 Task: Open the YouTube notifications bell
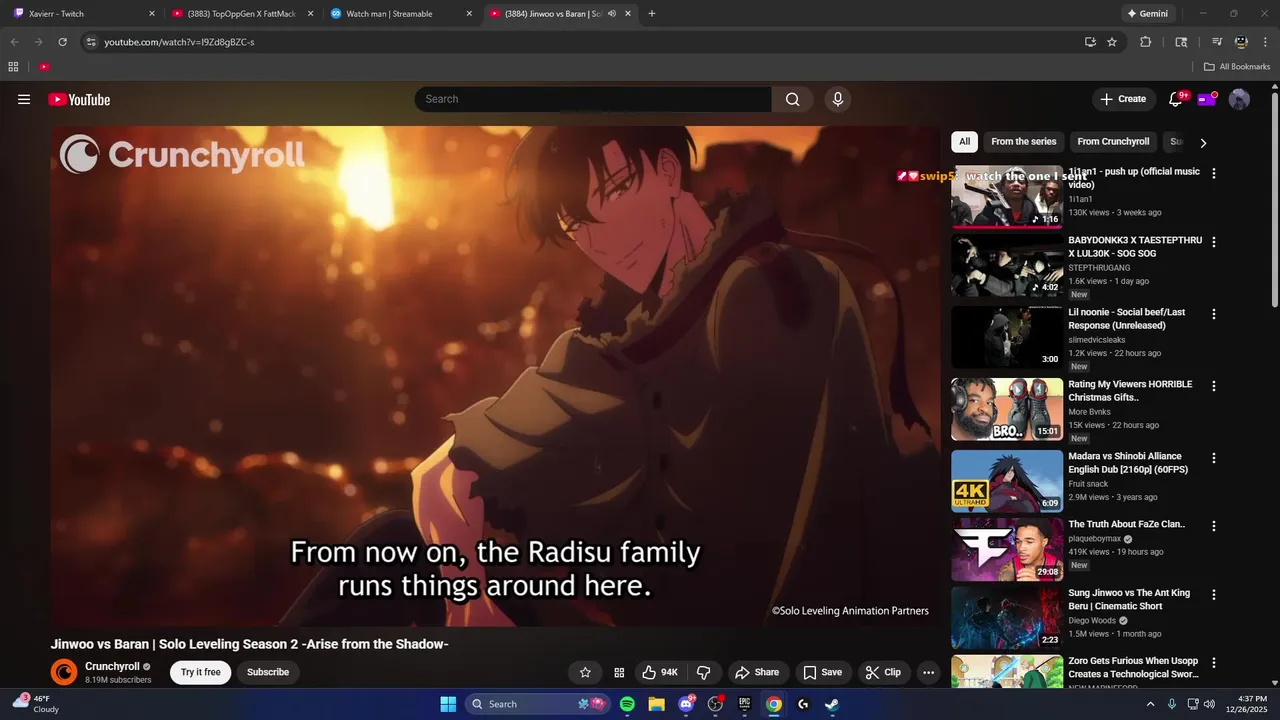[1176, 99]
